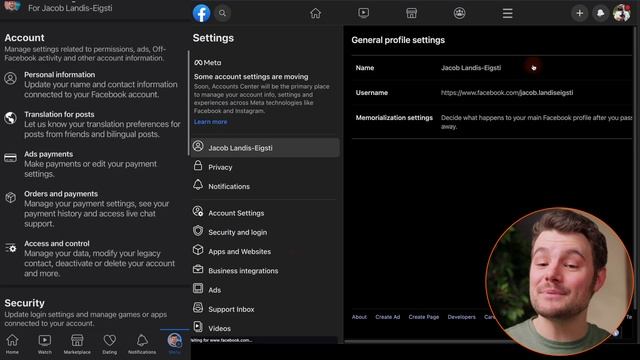
Task: Open the Watch video icon in top bar
Action: tap(363, 13)
